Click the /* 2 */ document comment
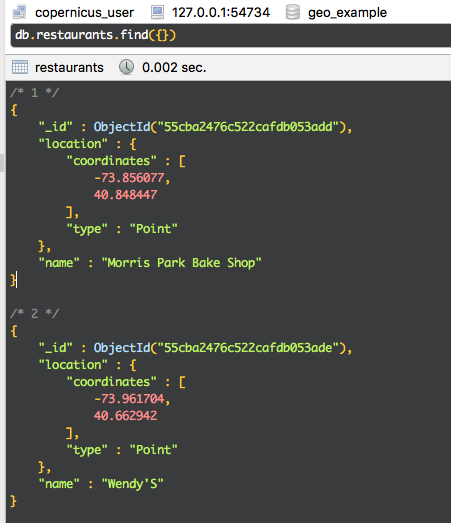Viewport: 451px width, 523px height. (35, 314)
